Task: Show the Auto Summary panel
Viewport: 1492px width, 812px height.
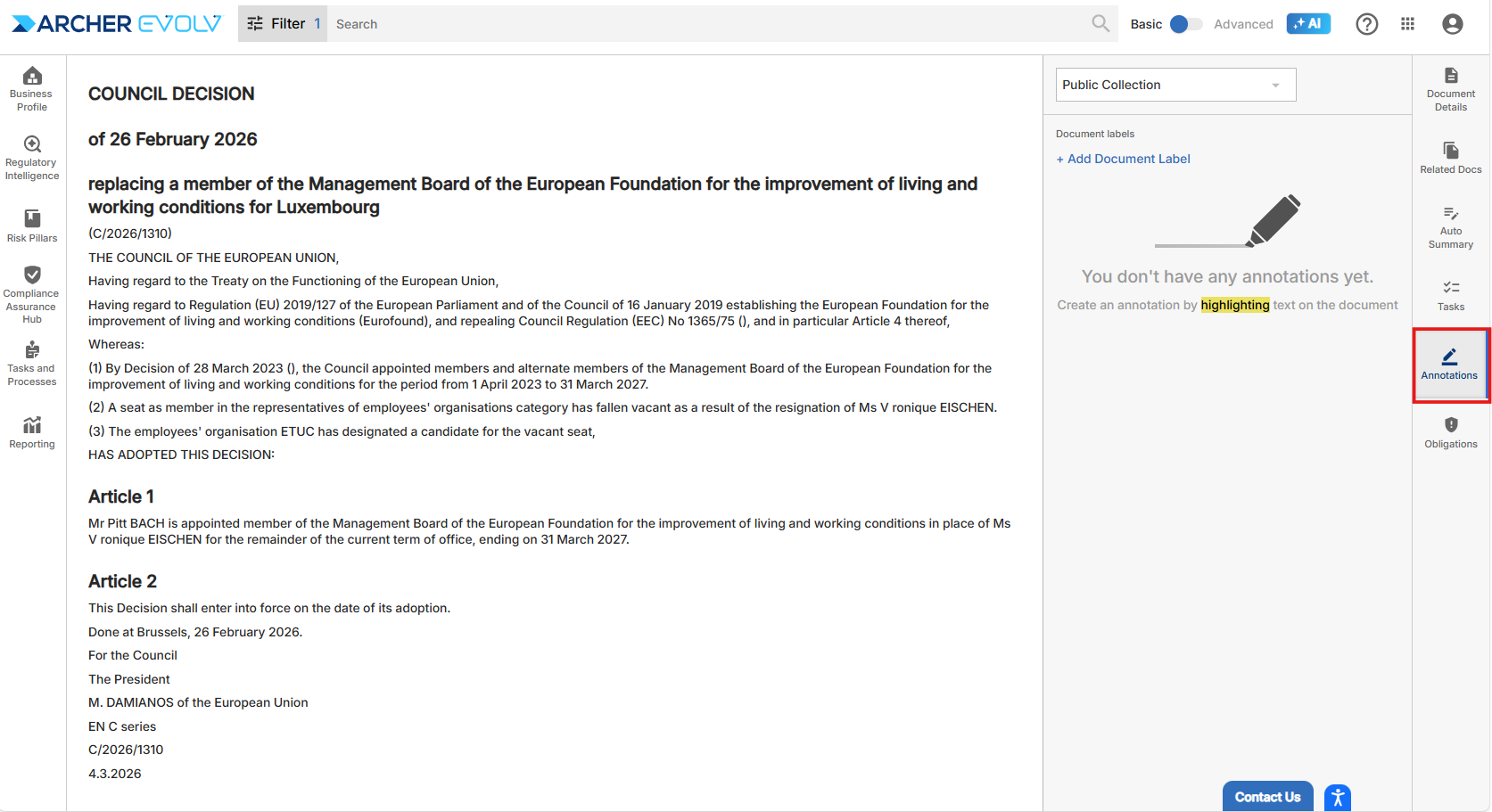Action: click(x=1451, y=226)
